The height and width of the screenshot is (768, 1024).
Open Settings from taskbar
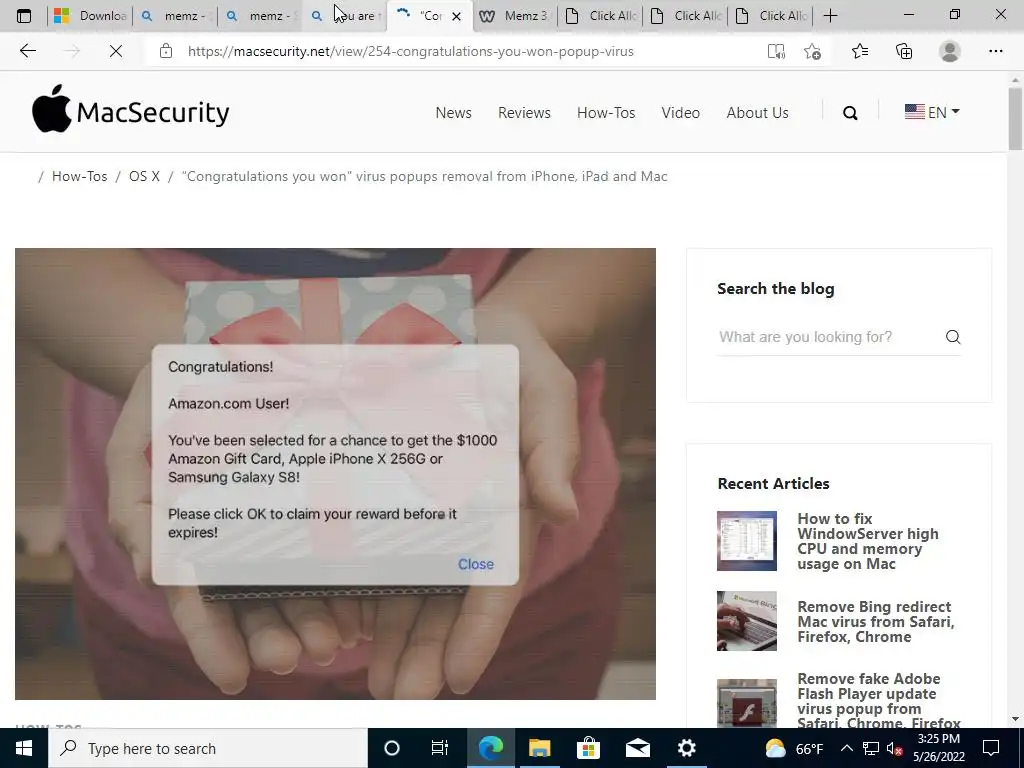(686, 748)
